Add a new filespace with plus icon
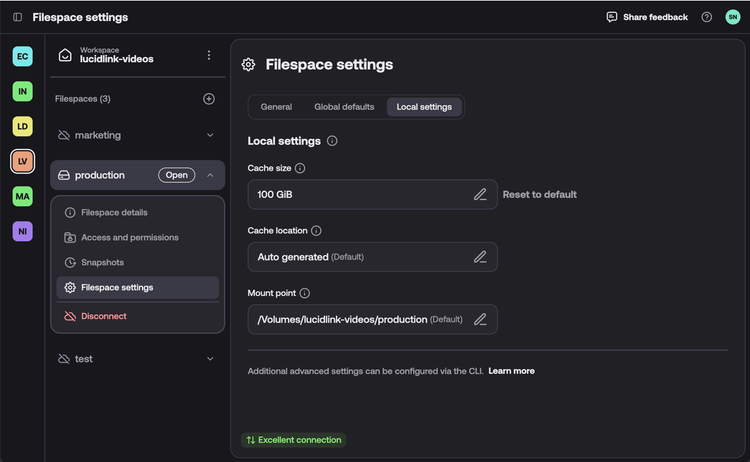Screen dimensions: 750x462 click(209, 99)
